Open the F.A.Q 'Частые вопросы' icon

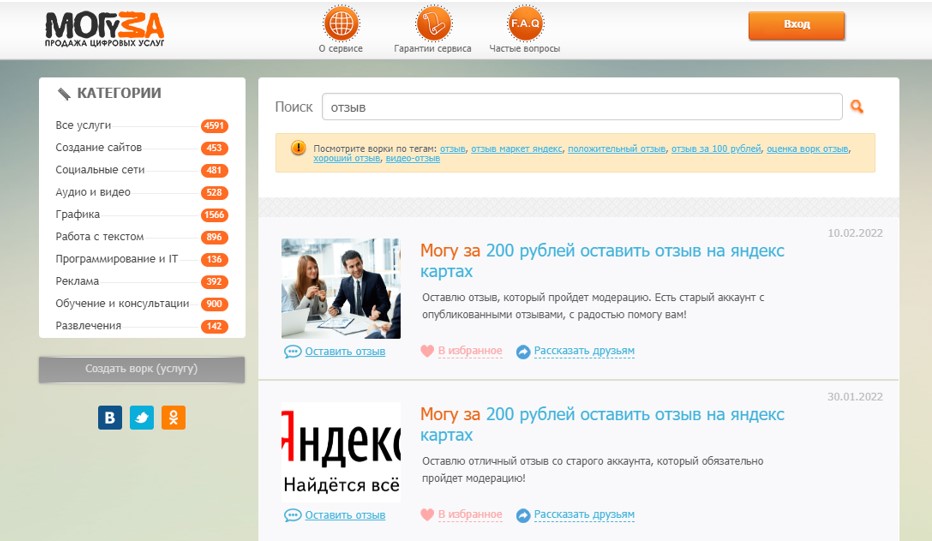point(525,24)
